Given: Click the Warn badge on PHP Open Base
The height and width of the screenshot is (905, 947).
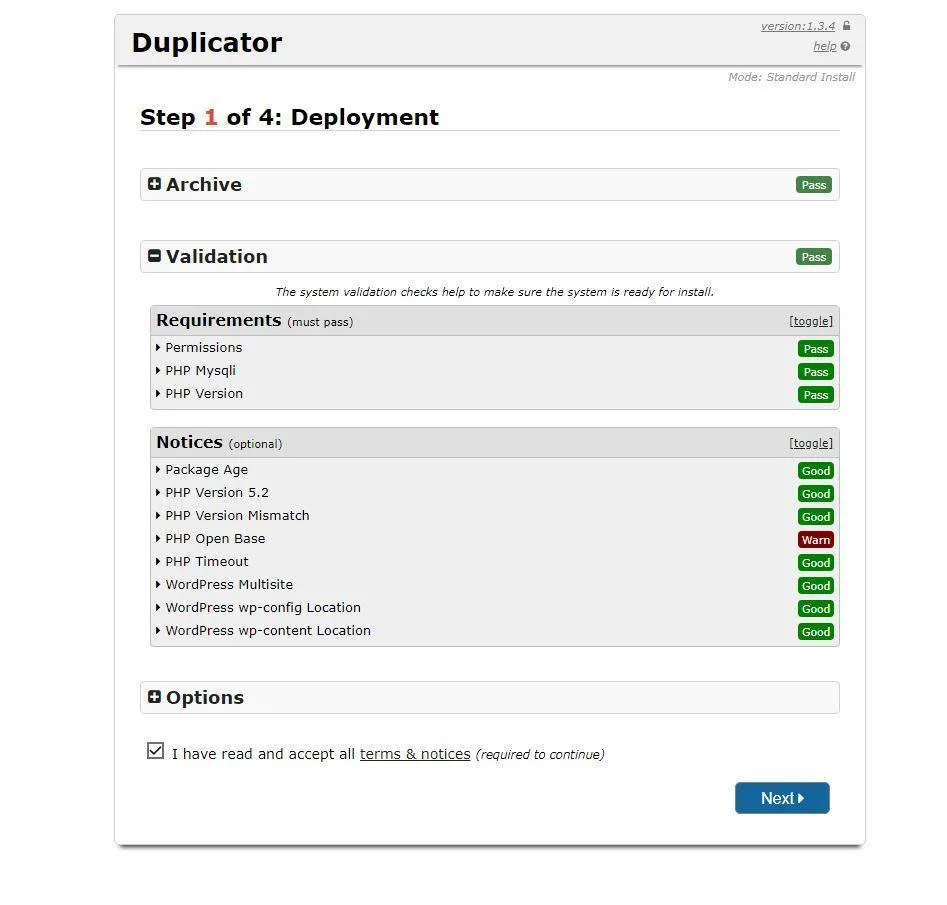Looking at the screenshot, I should (816, 539).
